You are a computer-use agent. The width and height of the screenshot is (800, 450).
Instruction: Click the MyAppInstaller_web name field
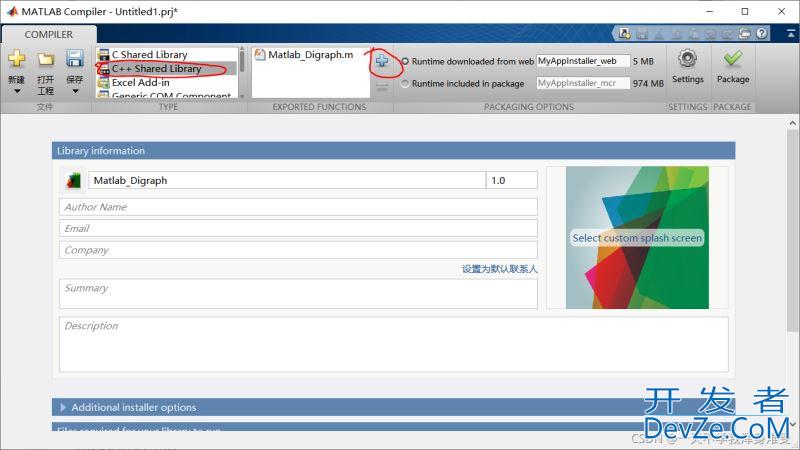click(x=583, y=61)
